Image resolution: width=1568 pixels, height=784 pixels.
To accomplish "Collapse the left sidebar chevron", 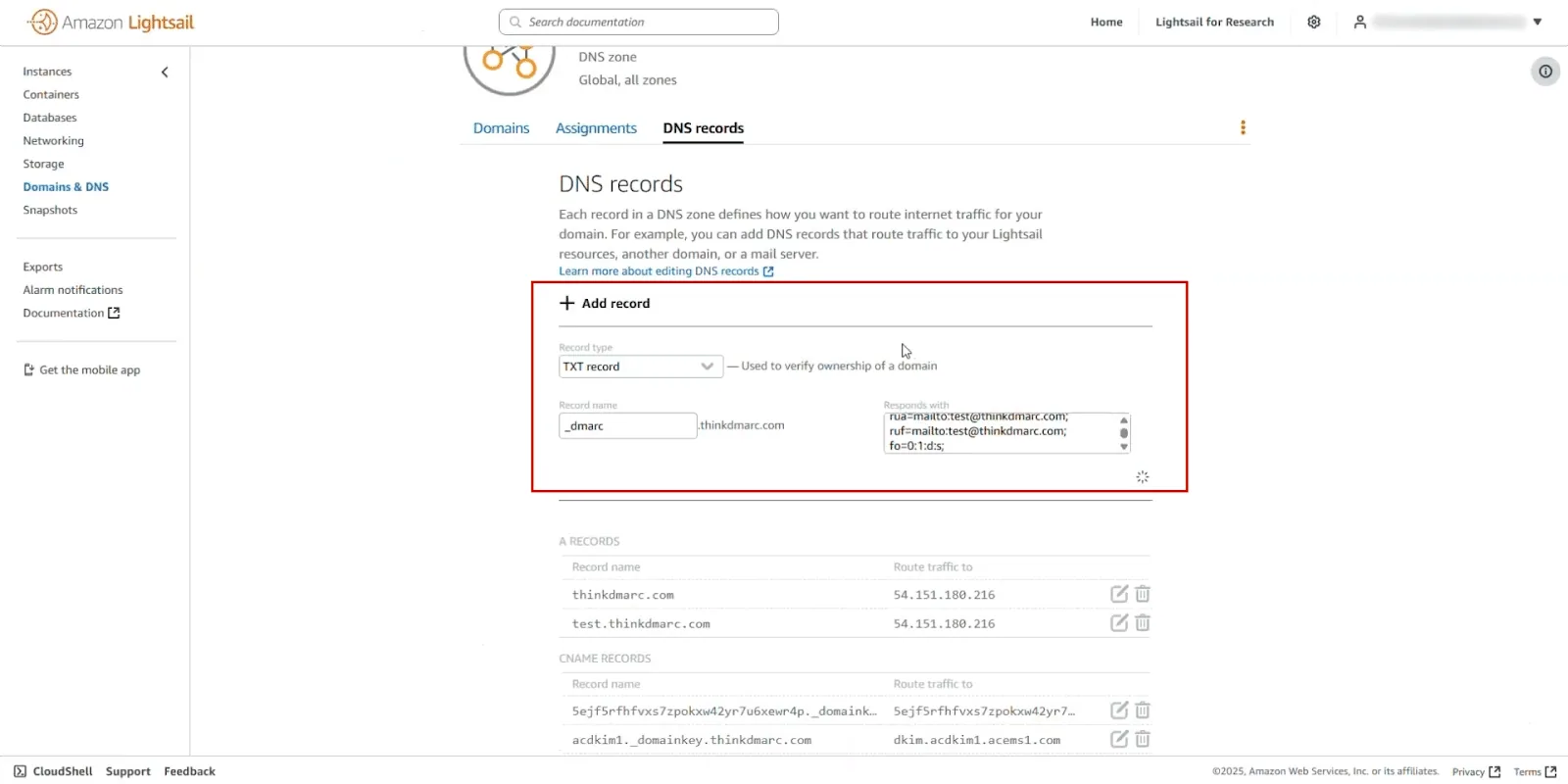I will [x=165, y=72].
